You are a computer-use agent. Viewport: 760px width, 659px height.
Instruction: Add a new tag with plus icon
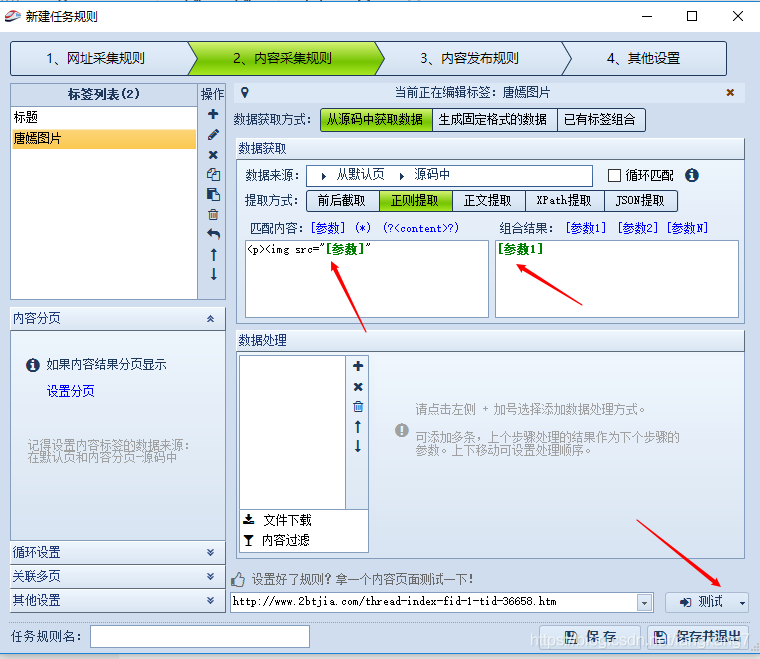pos(213,114)
